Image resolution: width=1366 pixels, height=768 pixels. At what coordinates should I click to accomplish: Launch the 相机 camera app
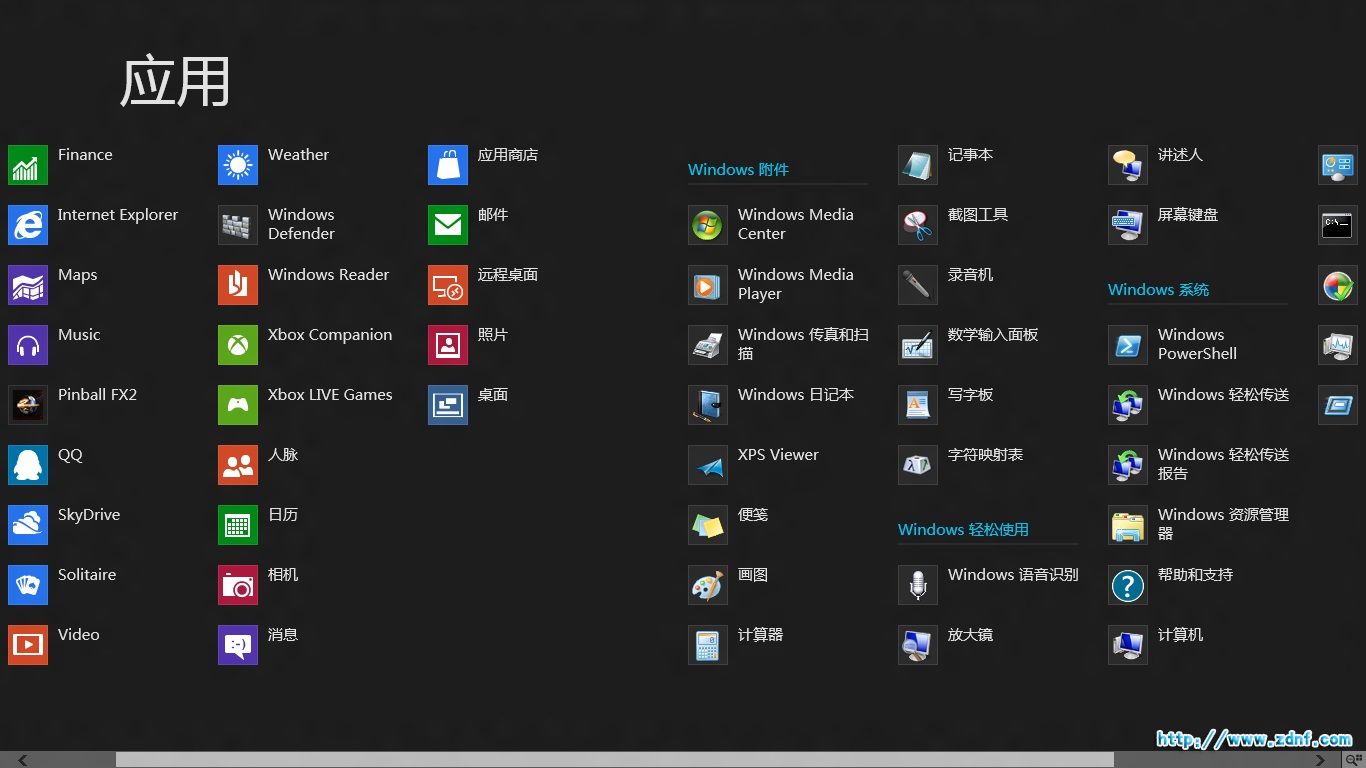click(x=238, y=585)
